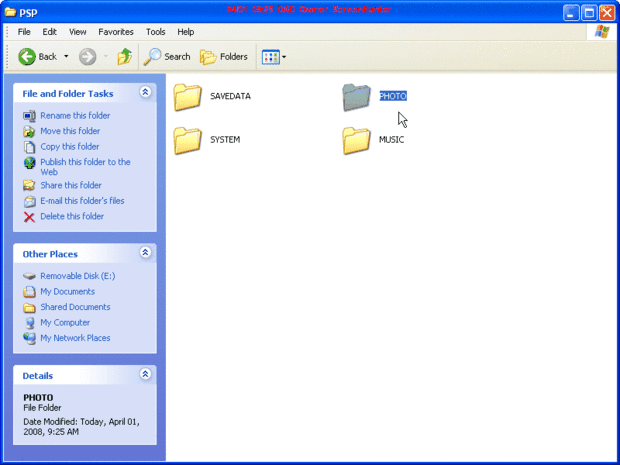Maximize the PSP window
Image resolution: width=620 pixels, height=465 pixels.
pos(589,13)
